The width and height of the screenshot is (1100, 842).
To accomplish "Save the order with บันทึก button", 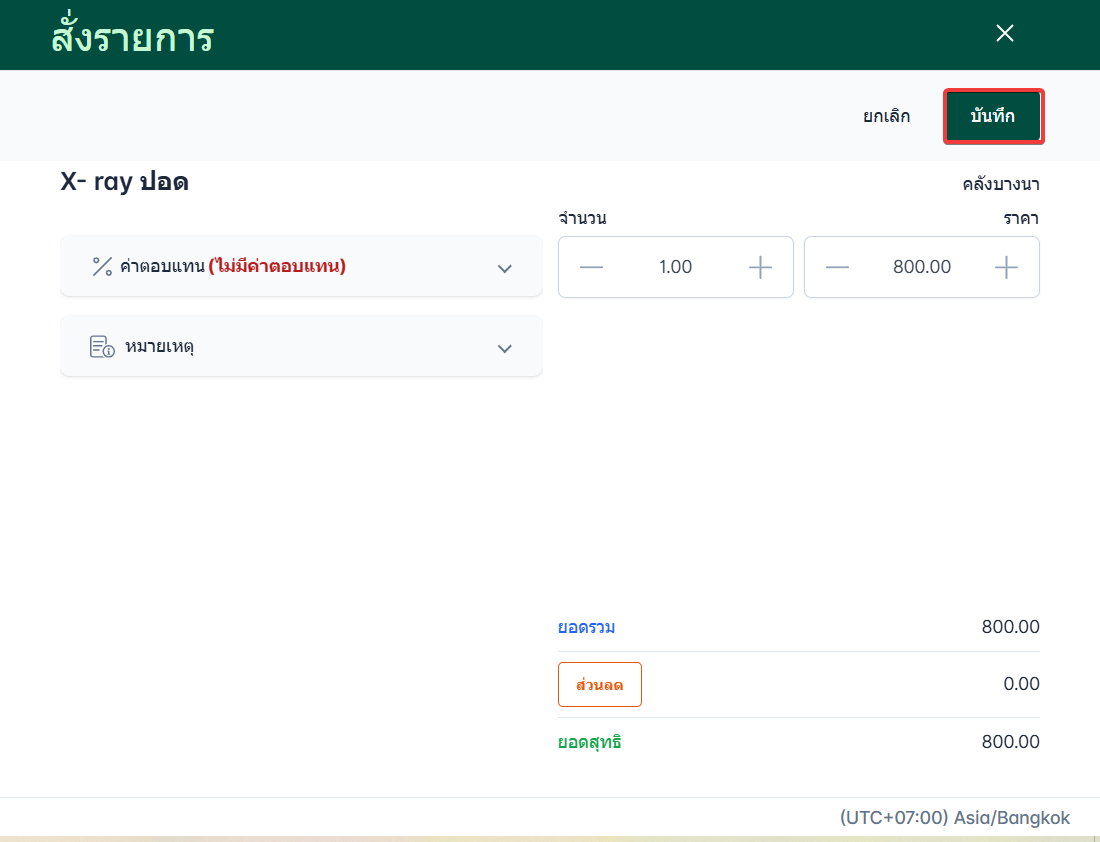I will point(993,116).
